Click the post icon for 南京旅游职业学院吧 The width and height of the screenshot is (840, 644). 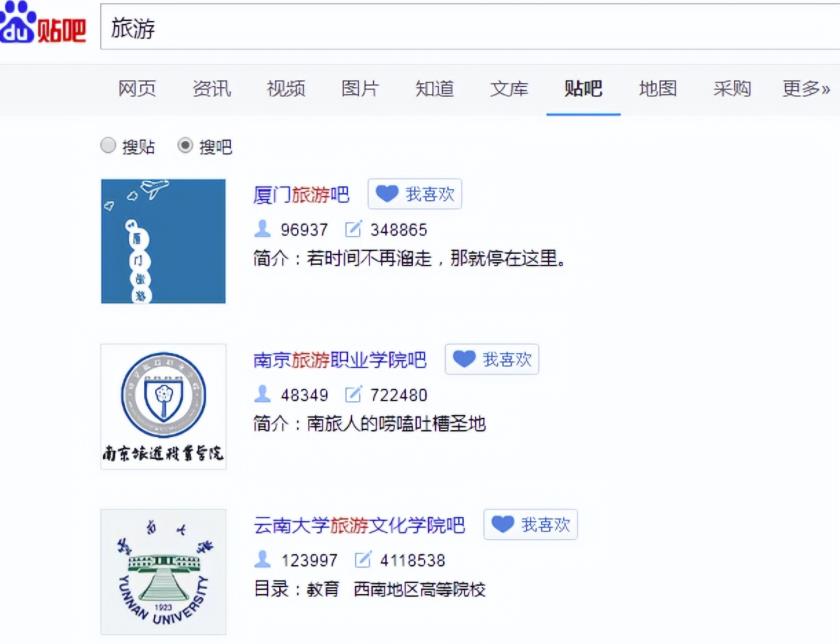(x=353, y=394)
